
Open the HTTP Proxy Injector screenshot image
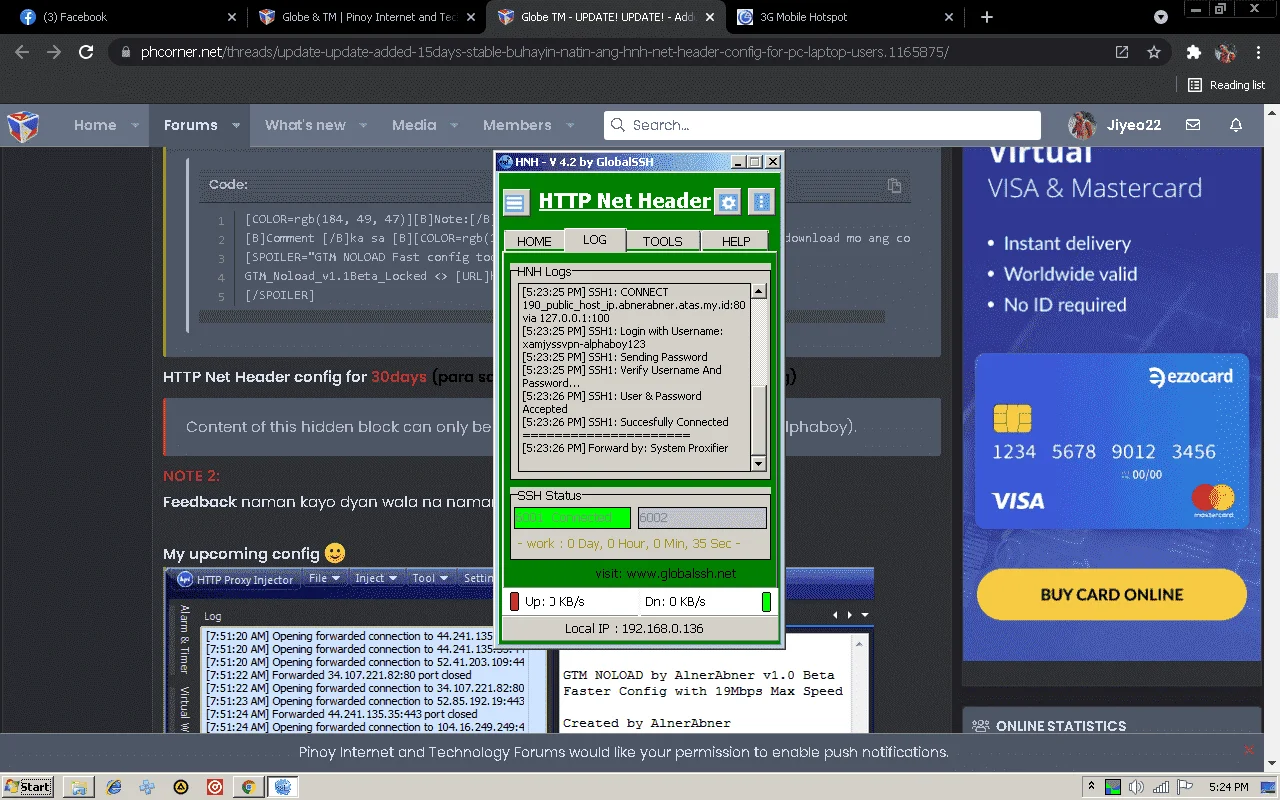[519, 651]
